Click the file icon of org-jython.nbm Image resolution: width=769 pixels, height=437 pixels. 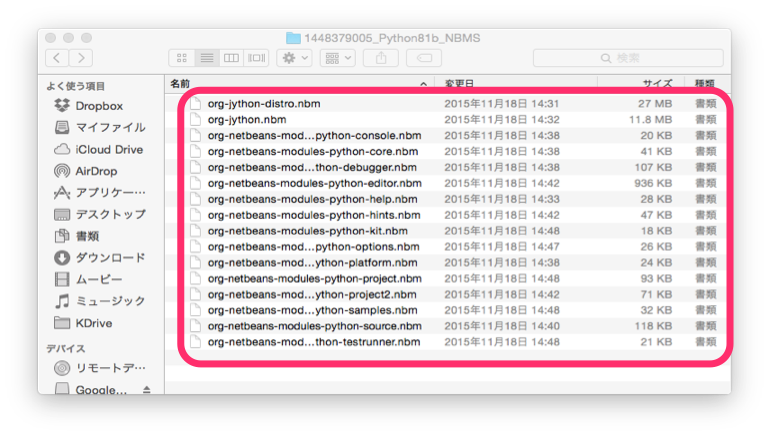(196, 120)
